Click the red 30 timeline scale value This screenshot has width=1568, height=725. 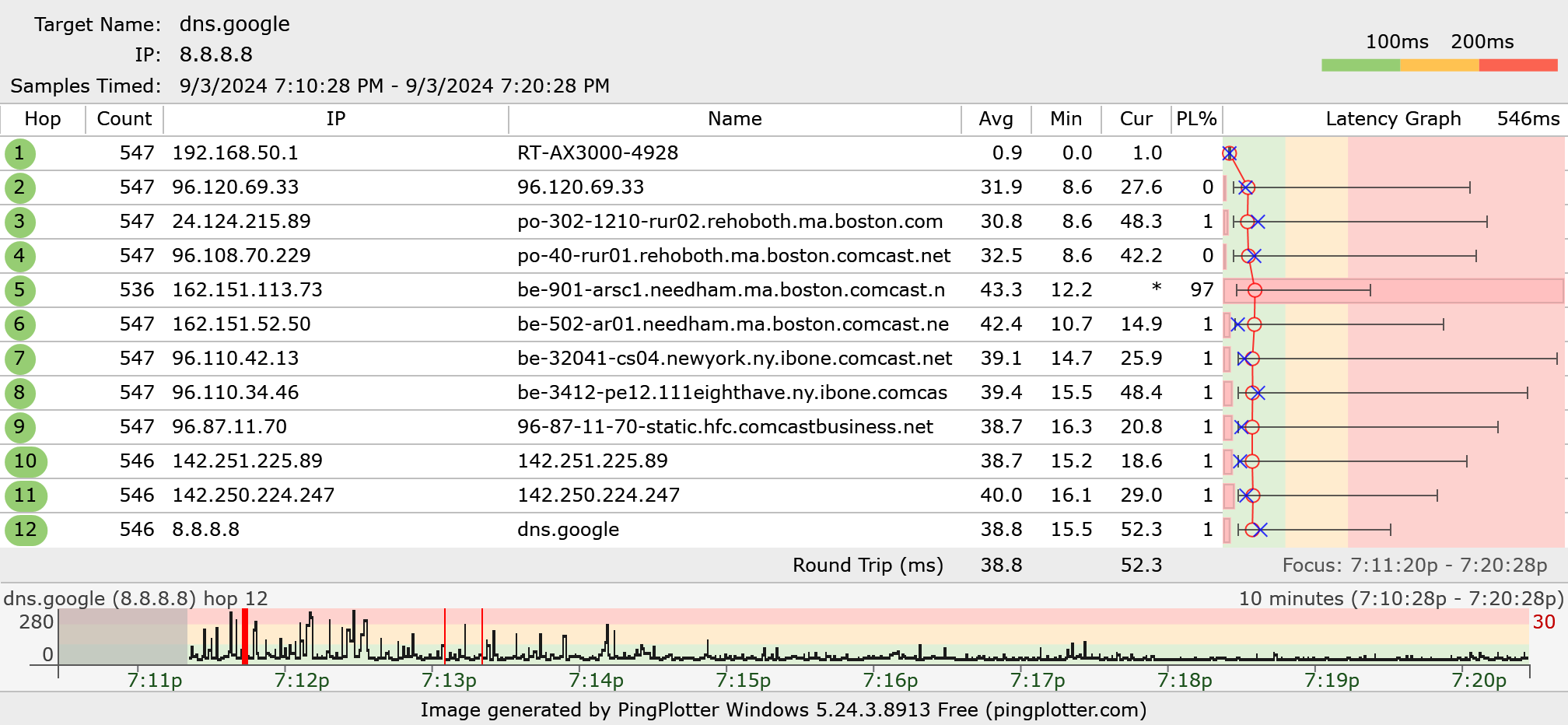point(1544,622)
